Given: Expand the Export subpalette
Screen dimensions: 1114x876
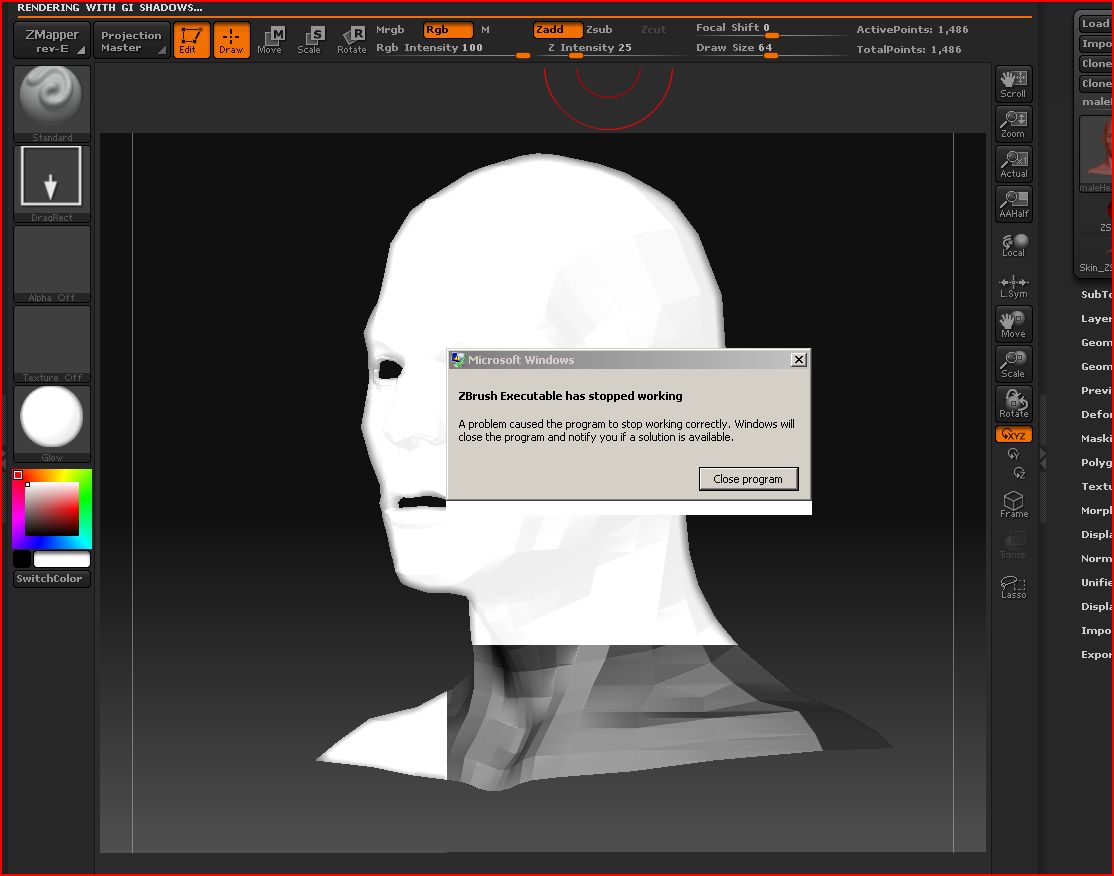Looking at the screenshot, I should click(1096, 654).
